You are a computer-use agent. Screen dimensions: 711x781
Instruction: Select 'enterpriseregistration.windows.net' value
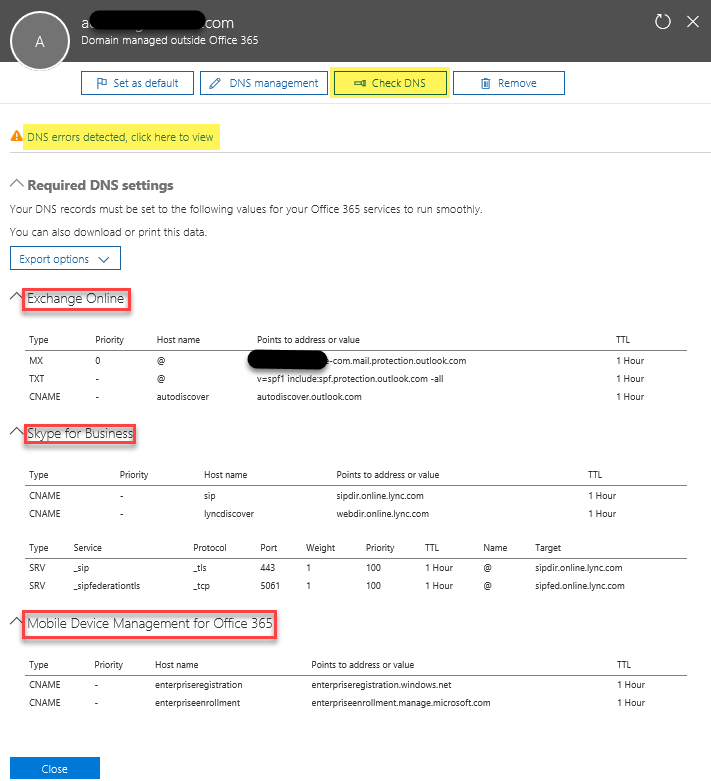(381, 685)
